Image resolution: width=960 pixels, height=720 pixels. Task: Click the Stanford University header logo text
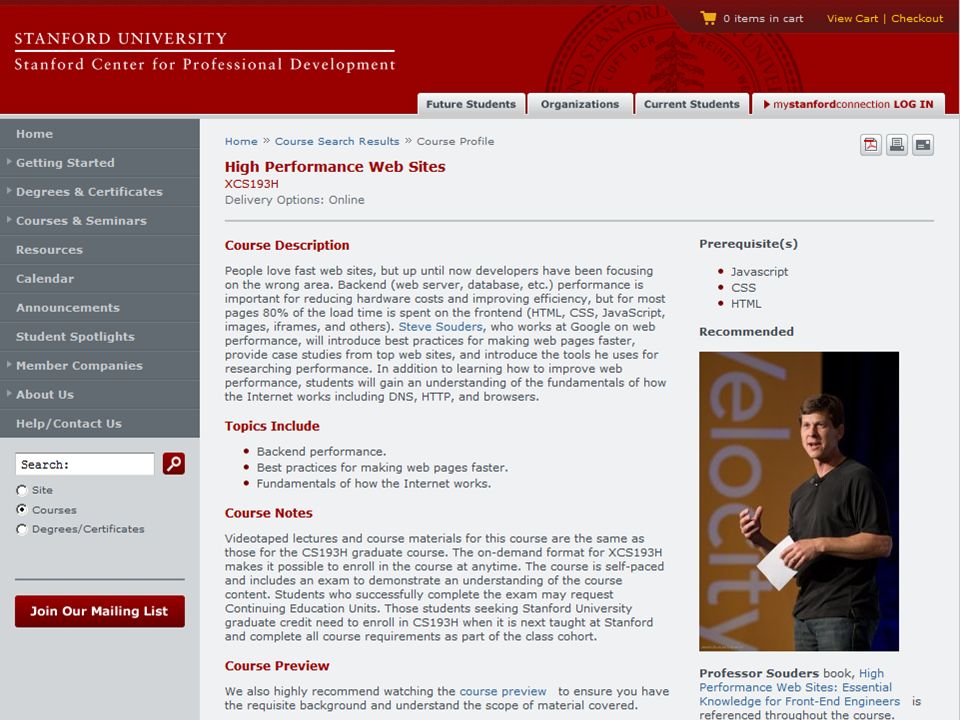click(121, 39)
